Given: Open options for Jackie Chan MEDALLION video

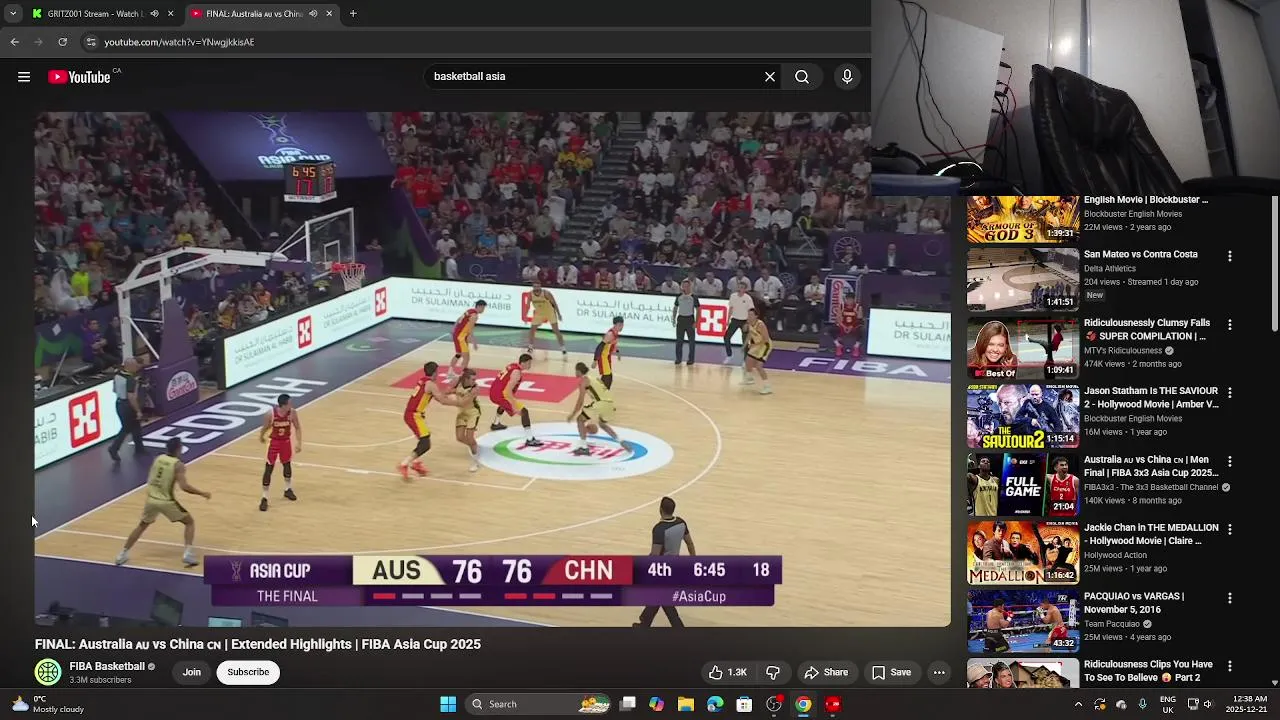Looking at the screenshot, I should point(1230,529).
